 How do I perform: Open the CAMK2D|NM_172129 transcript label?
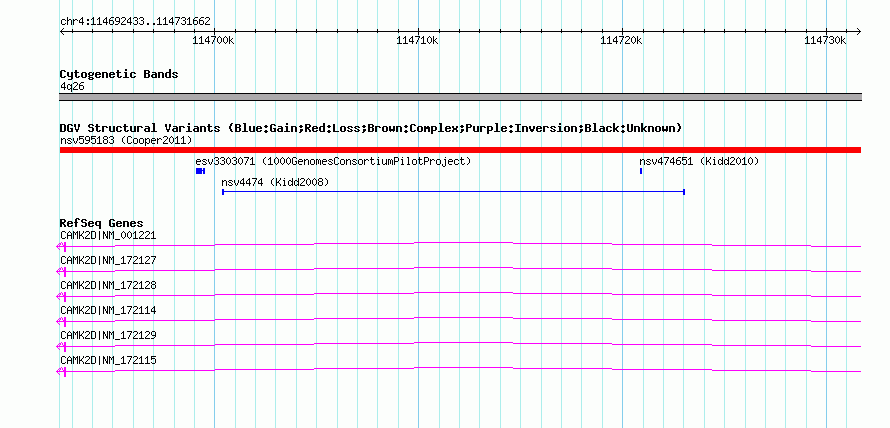108,335
